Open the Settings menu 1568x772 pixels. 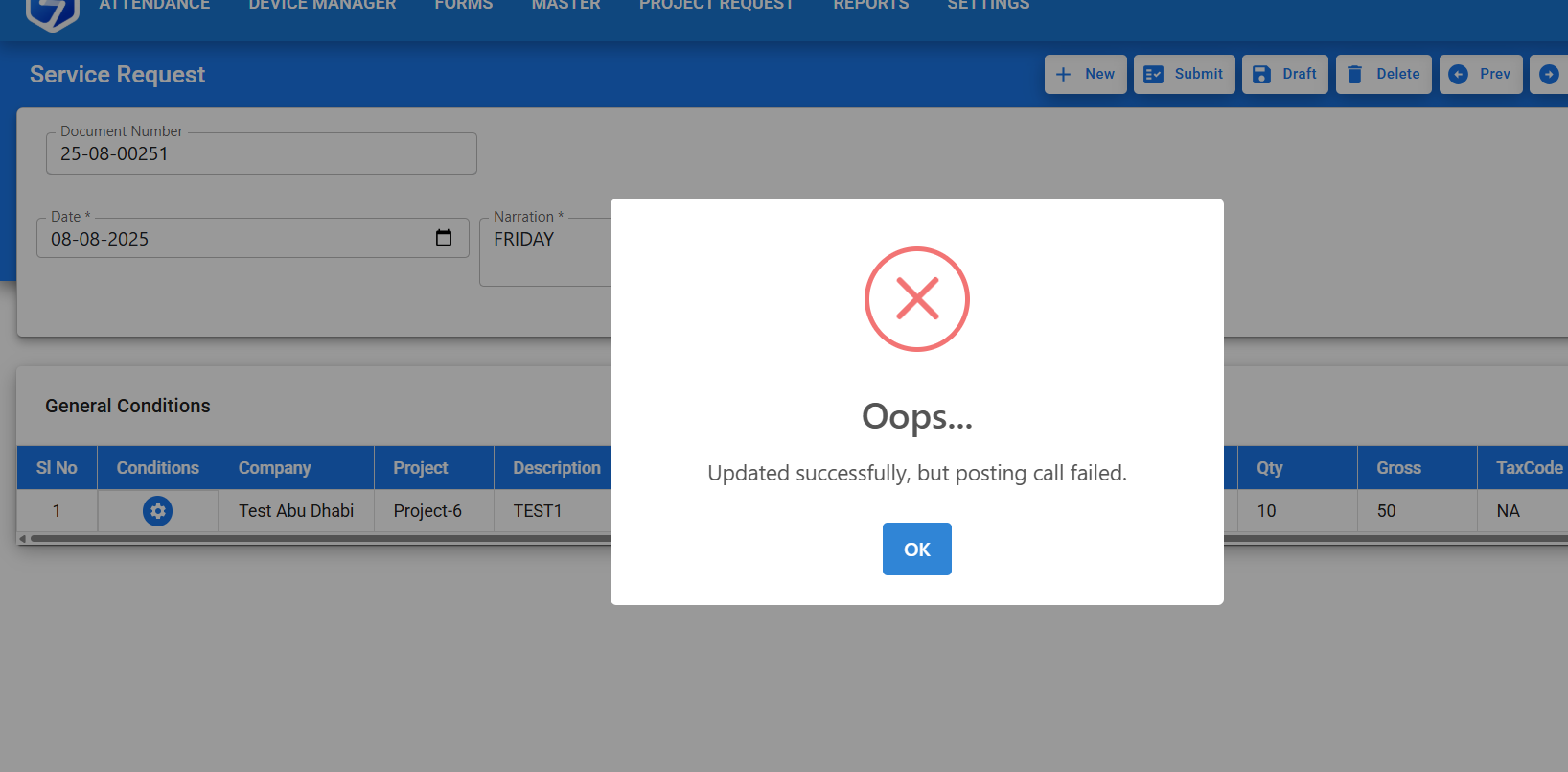(x=988, y=6)
